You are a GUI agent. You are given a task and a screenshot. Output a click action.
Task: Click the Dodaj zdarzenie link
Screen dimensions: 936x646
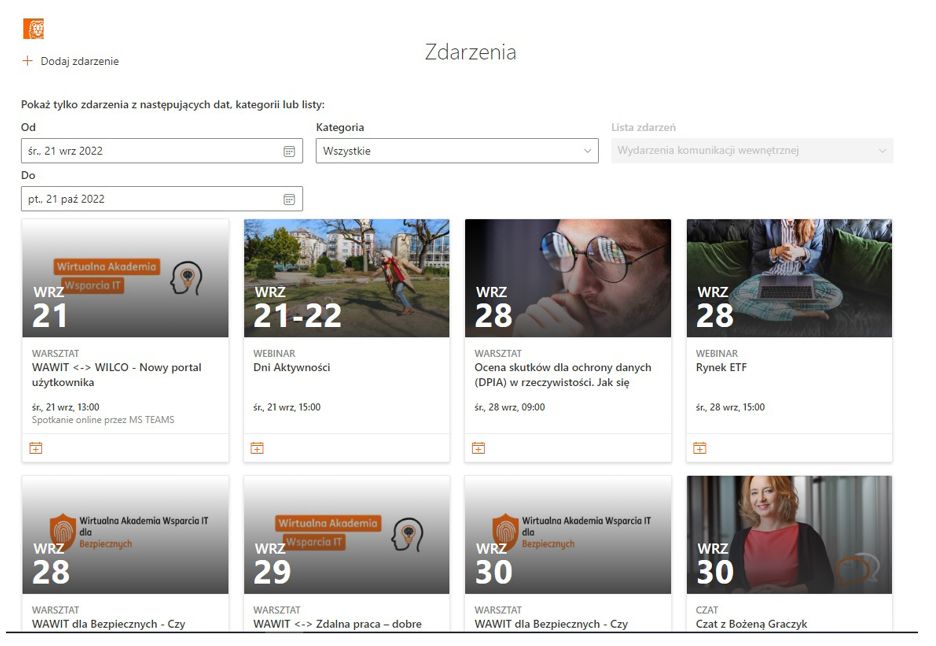click(x=79, y=61)
